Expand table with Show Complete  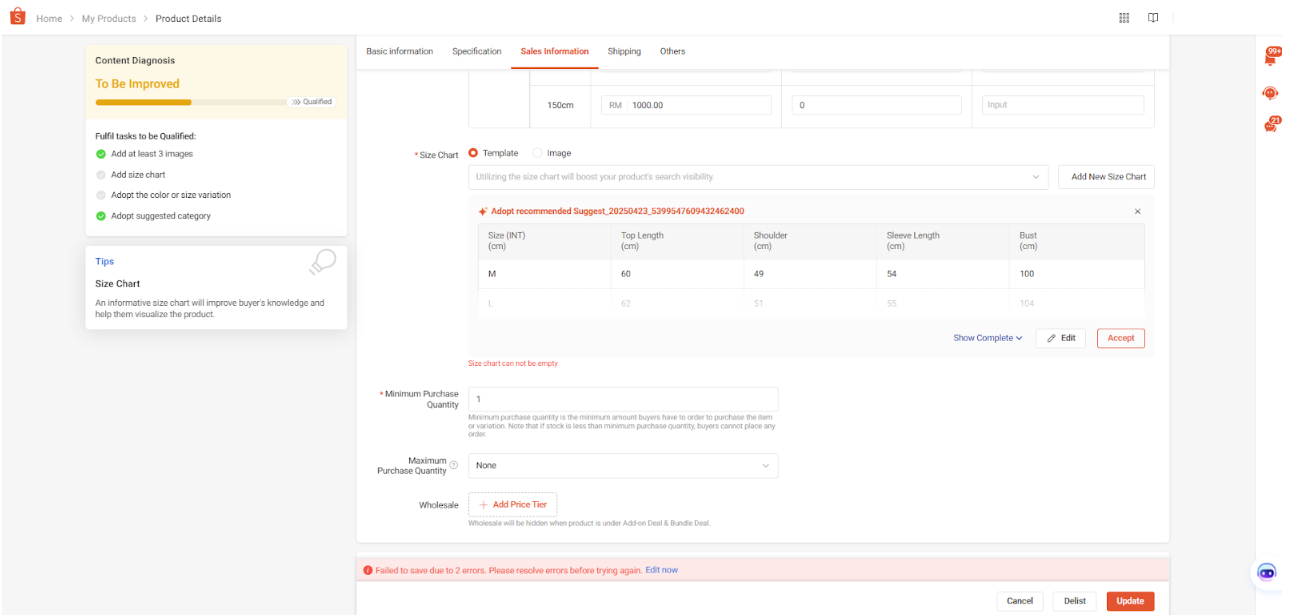pyautogui.click(x=987, y=338)
